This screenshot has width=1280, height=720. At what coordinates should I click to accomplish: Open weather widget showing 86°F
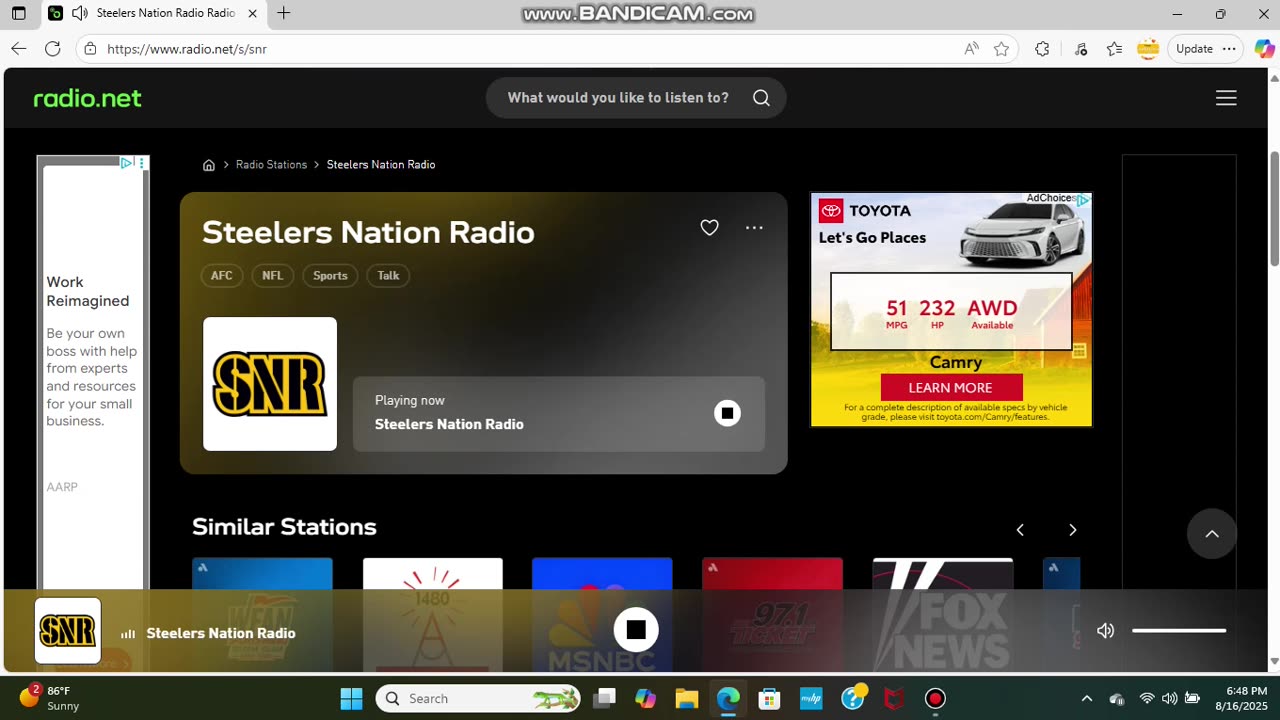[x=50, y=698]
